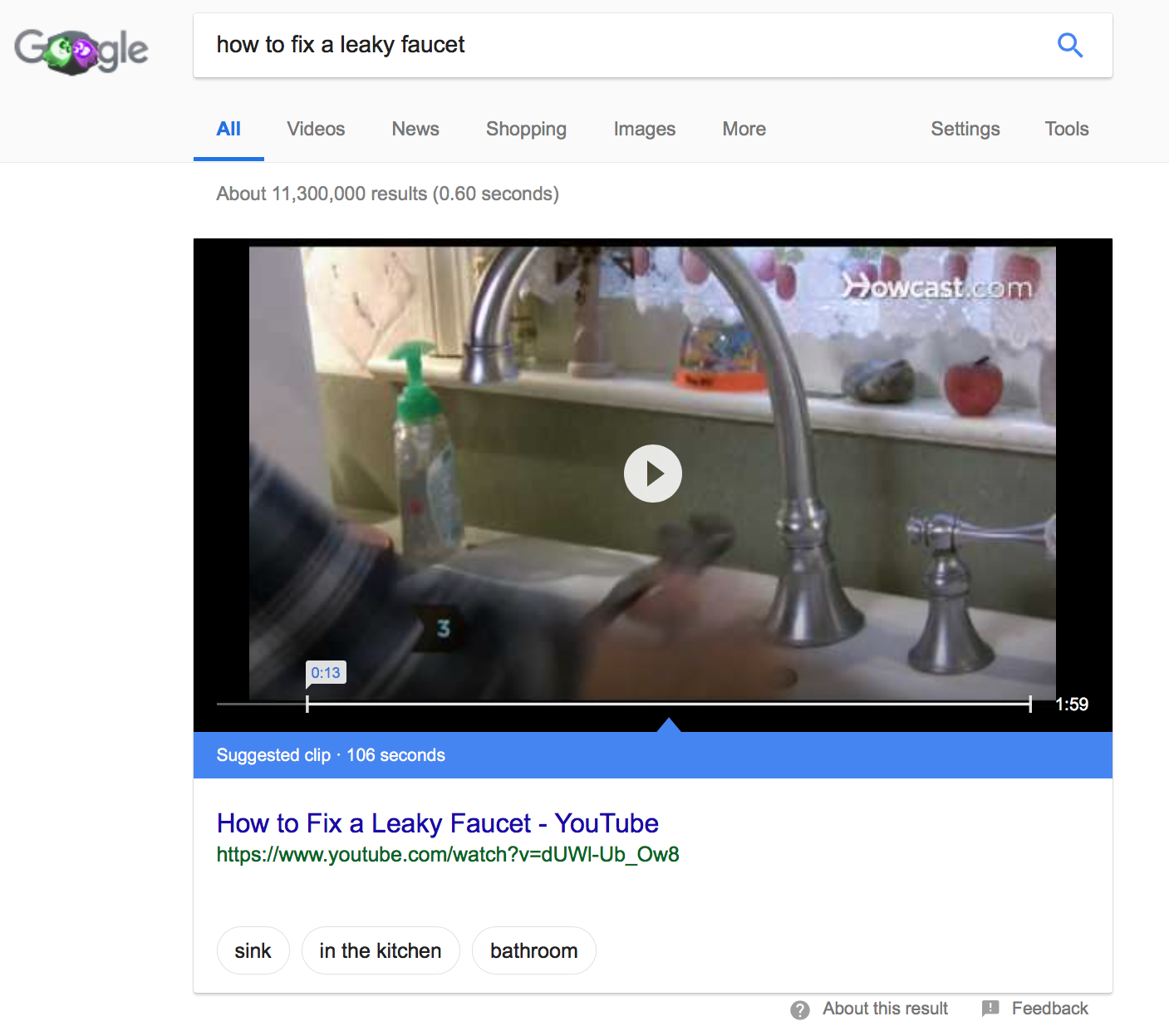Image resolution: width=1169 pixels, height=1036 pixels.
Task: Open the News results tab
Action: pyautogui.click(x=415, y=129)
